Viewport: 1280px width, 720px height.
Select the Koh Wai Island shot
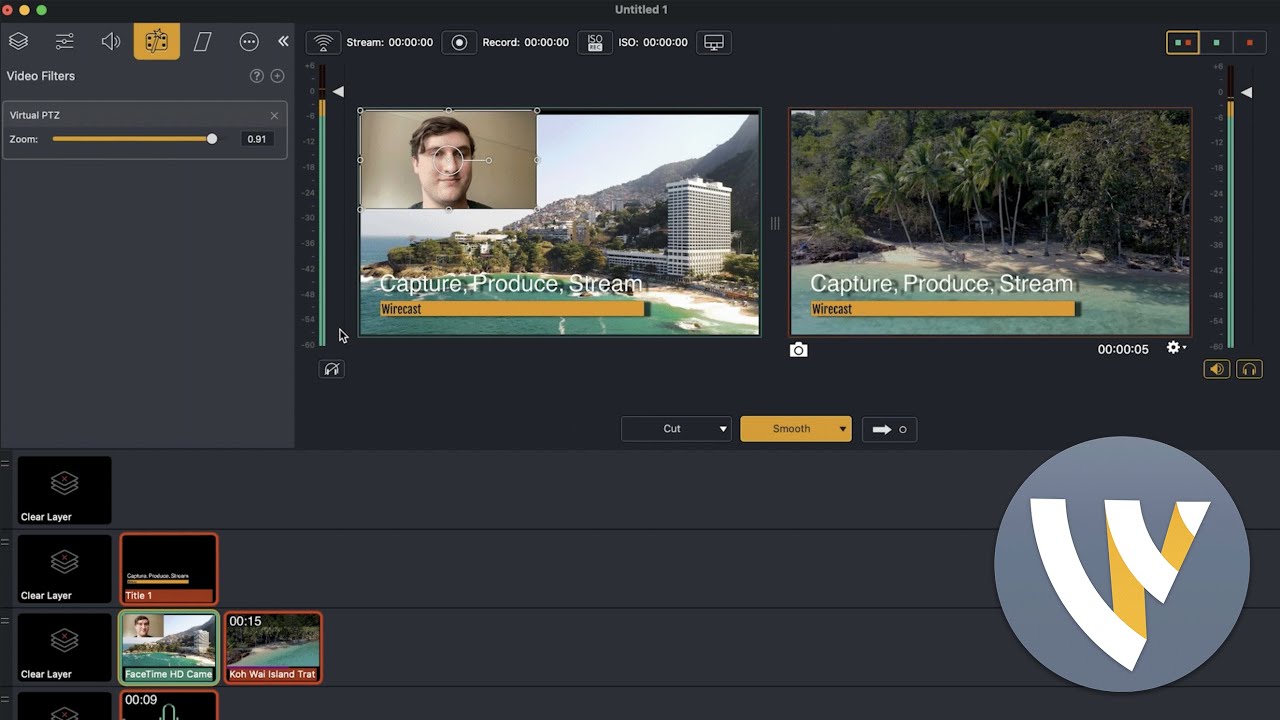click(273, 647)
